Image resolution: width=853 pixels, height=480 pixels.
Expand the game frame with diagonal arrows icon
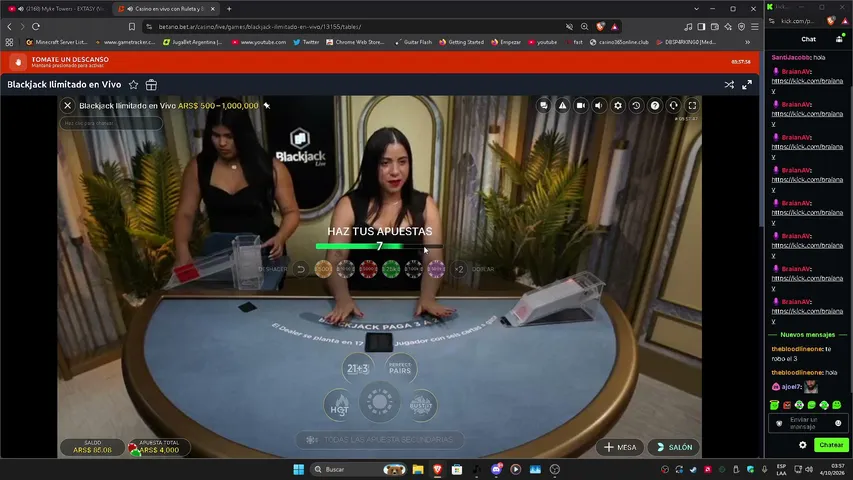pyautogui.click(x=747, y=85)
